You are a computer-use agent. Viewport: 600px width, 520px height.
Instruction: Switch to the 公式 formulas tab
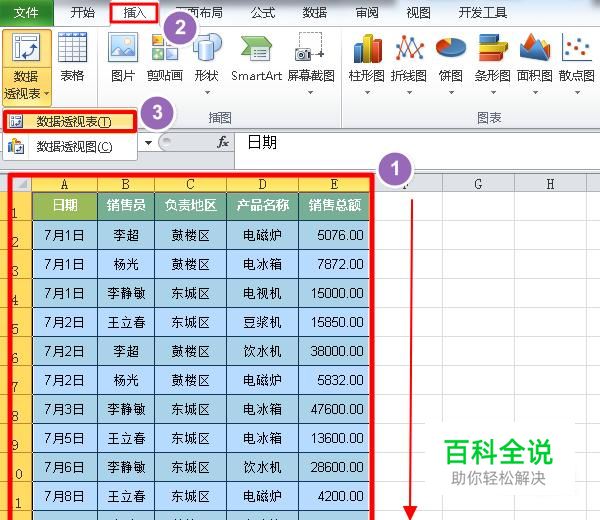(263, 13)
